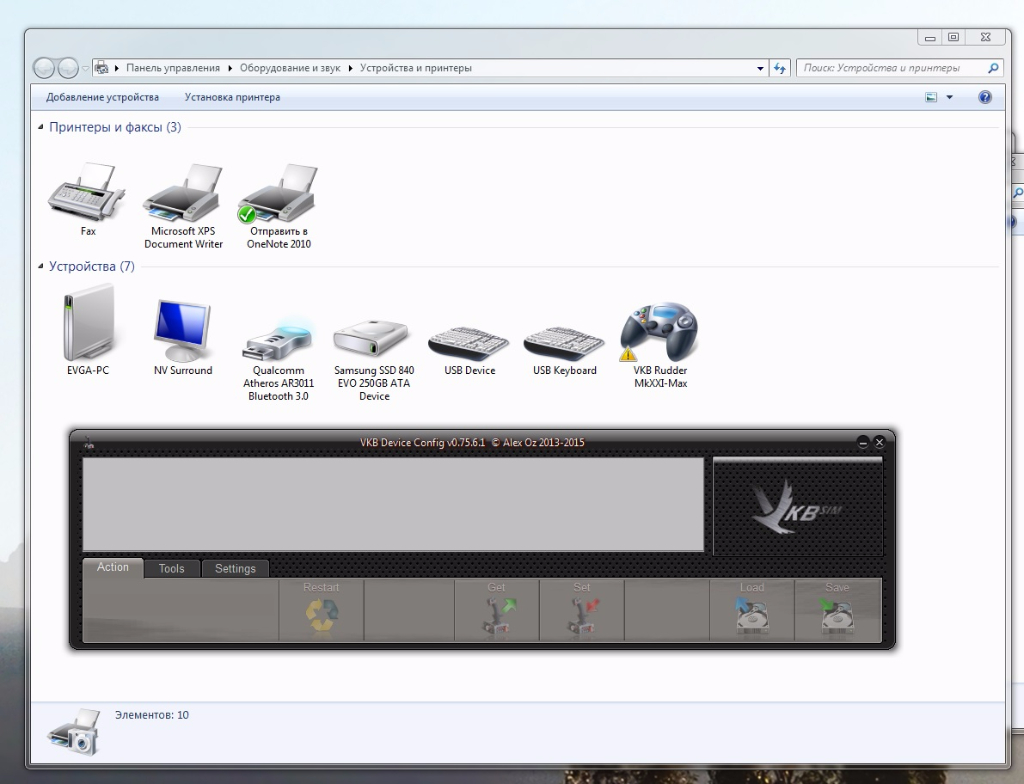This screenshot has width=1024, height=784.
Task: Click Установка принтера in the toolbar
Action: 232,97
